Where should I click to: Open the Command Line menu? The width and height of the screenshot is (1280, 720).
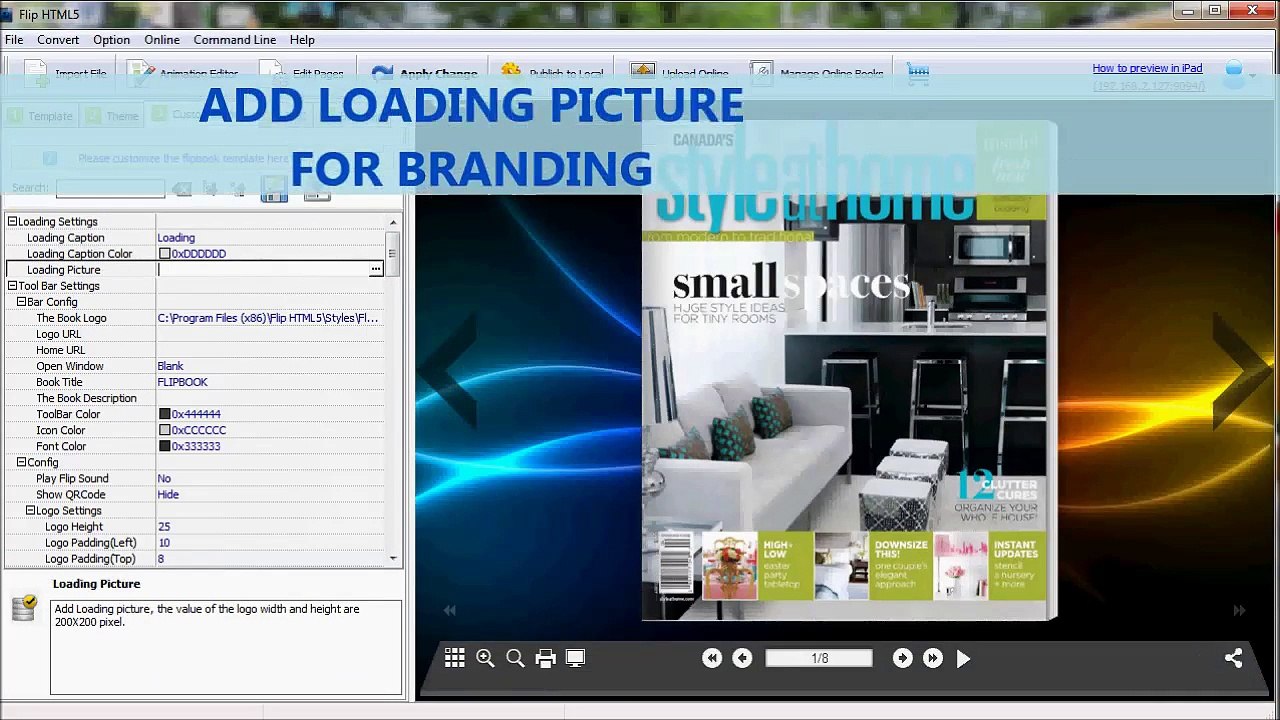(x=235, y=40)
